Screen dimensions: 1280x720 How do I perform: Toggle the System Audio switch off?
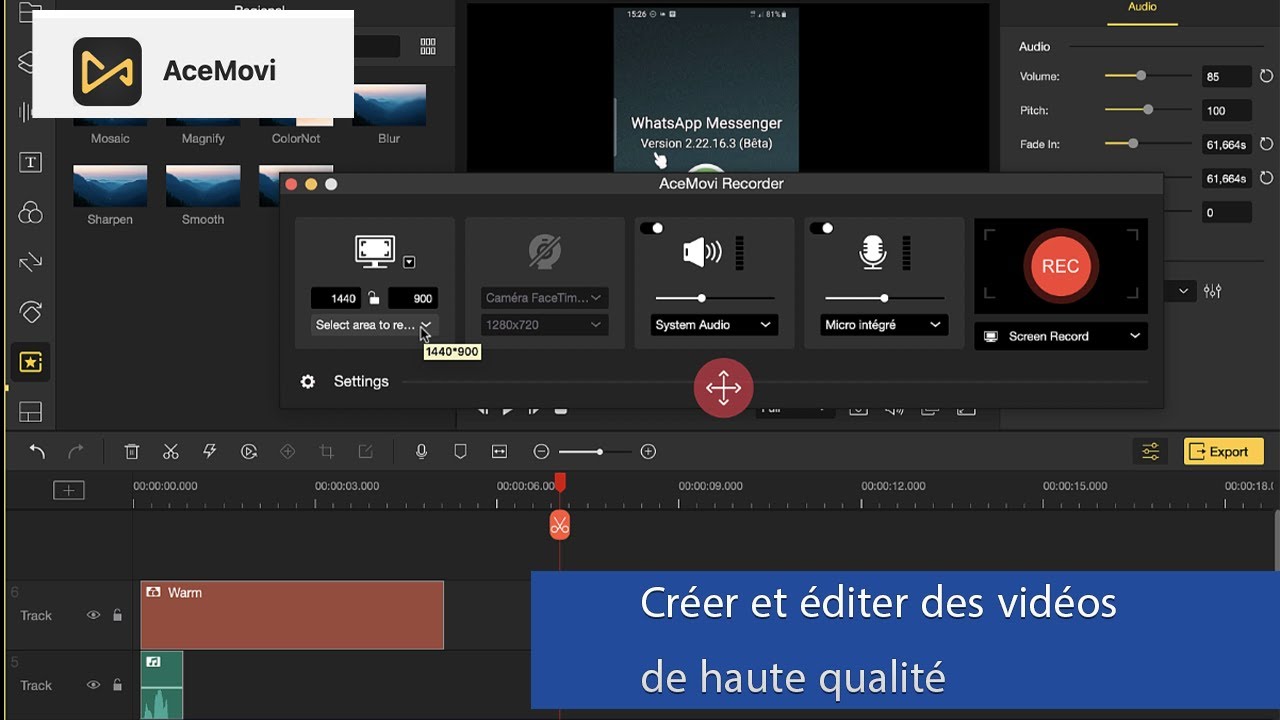pyautogui.click(x=651, y=228)
